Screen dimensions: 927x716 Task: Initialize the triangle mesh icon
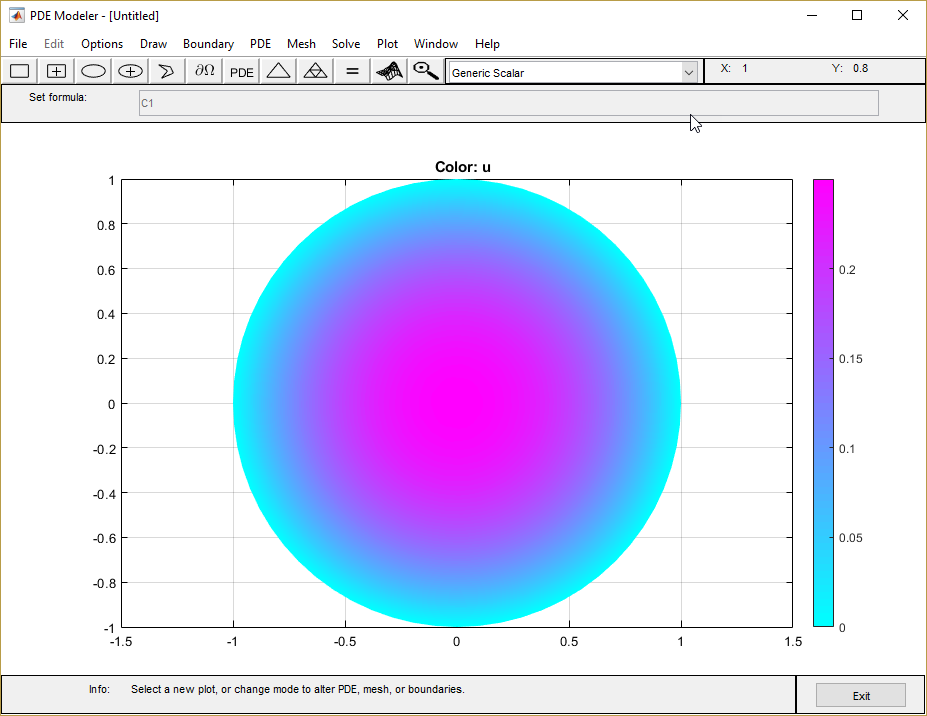coord(278,72)
